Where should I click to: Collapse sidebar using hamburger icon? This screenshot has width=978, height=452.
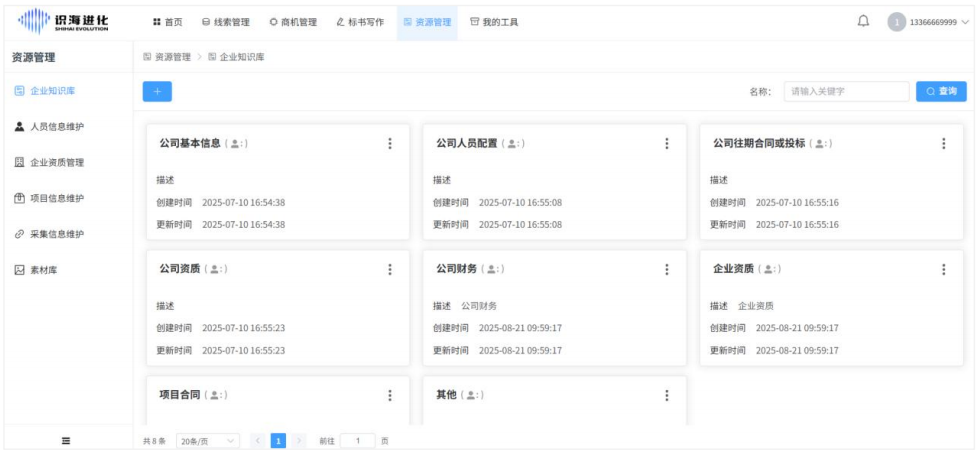tap(64, 440)
